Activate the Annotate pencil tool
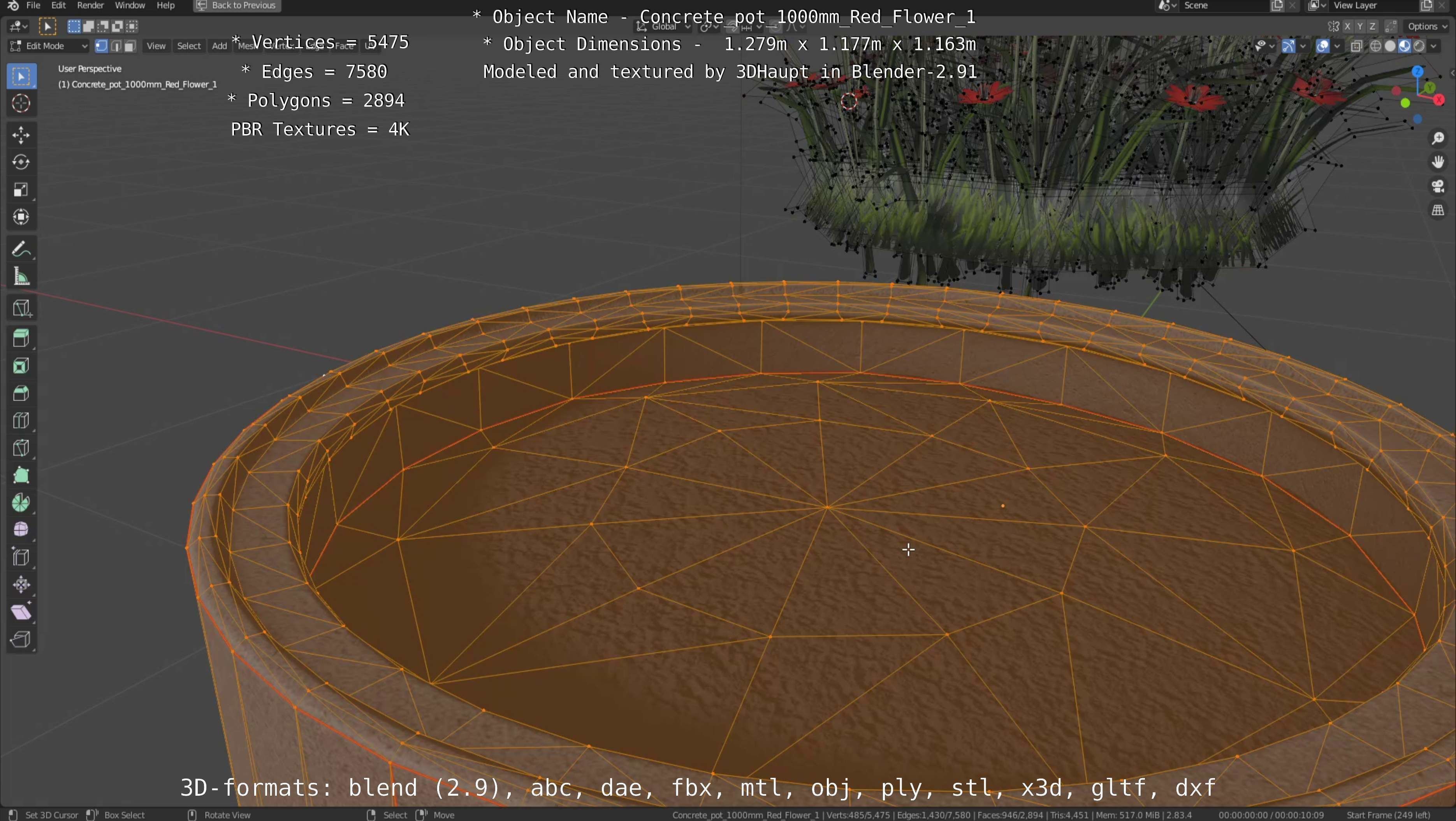Image resolution: width=1456 pixels, height=821 pixels. (x=21, y=249)
